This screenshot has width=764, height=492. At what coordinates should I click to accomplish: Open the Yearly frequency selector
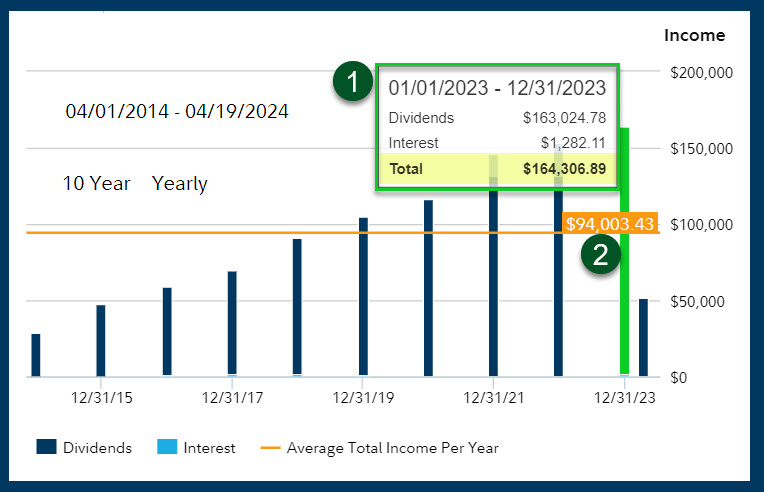pyautogui.click(x=180, y=183)
